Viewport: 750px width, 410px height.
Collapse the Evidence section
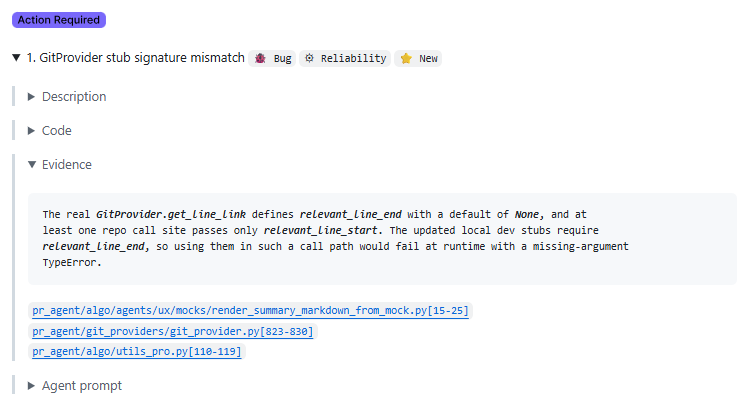tap(32, 165)
